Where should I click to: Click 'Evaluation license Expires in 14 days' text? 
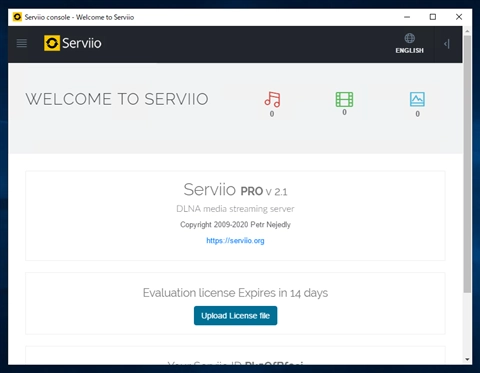click(x=235, y=293)
